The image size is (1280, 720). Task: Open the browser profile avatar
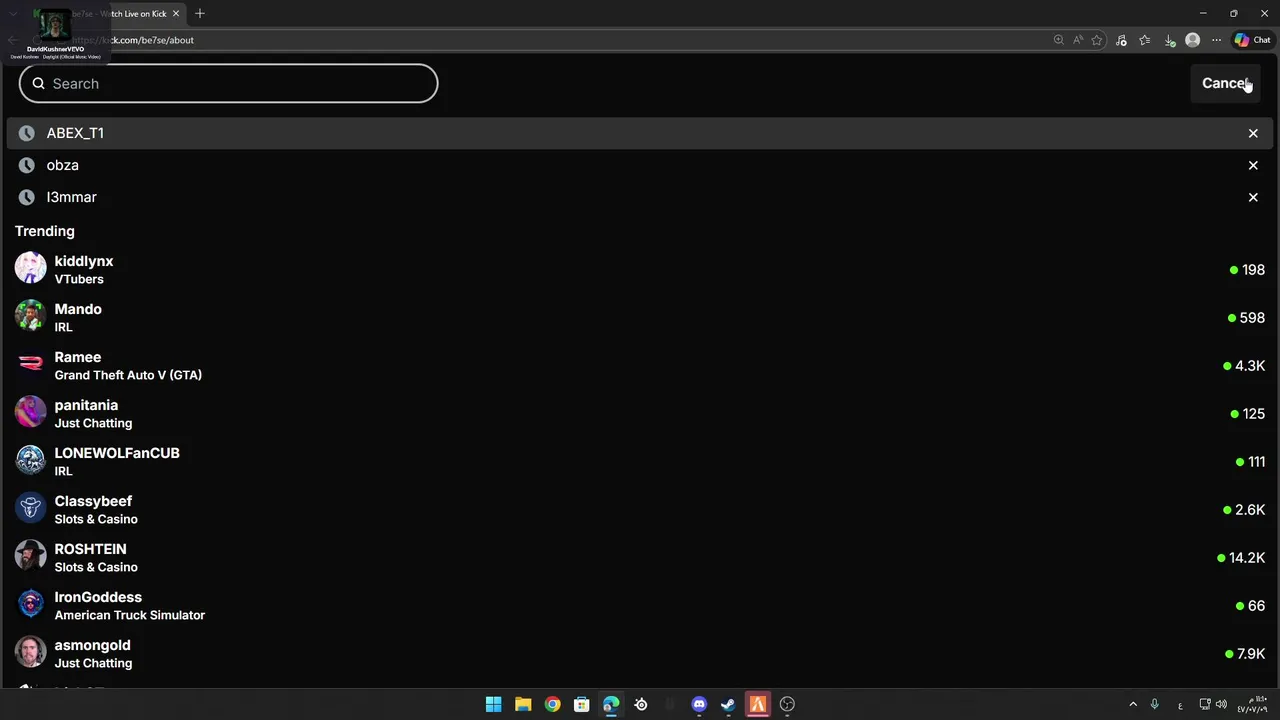(1192, 40)
